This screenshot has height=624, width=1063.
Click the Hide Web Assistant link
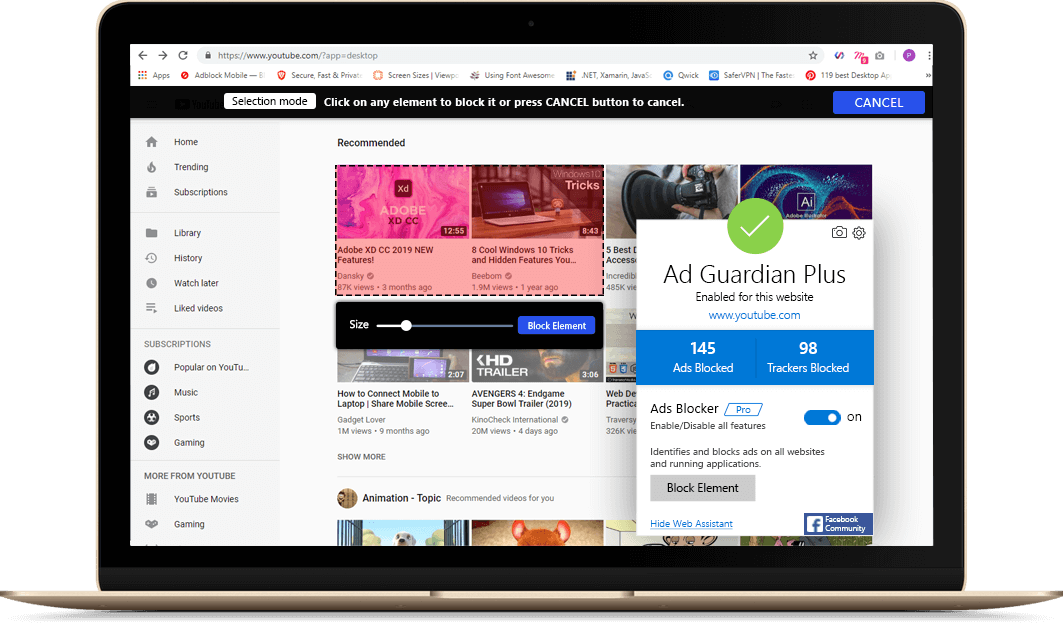coord(691,524)
